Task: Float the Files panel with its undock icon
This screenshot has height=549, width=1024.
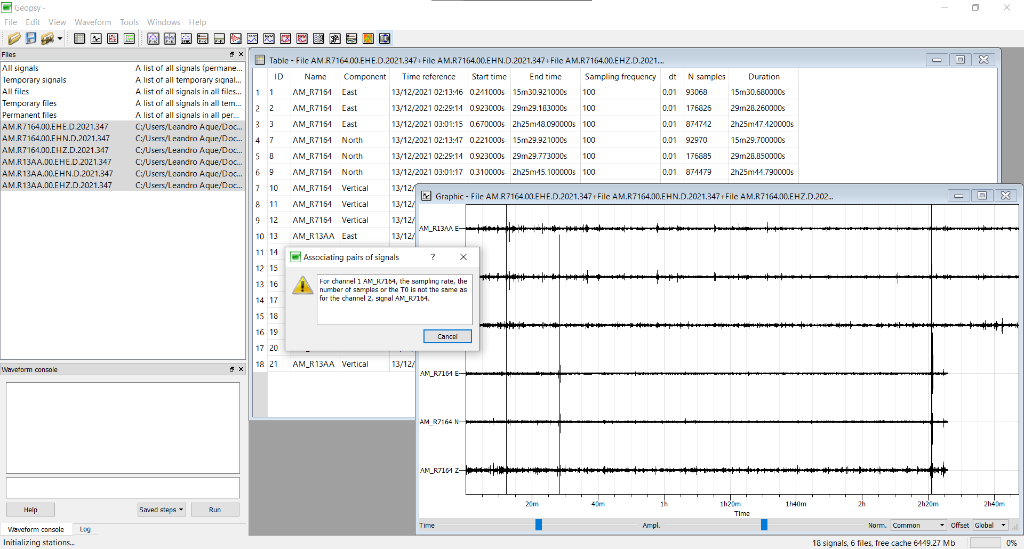Action: click(x=232, y=54)
